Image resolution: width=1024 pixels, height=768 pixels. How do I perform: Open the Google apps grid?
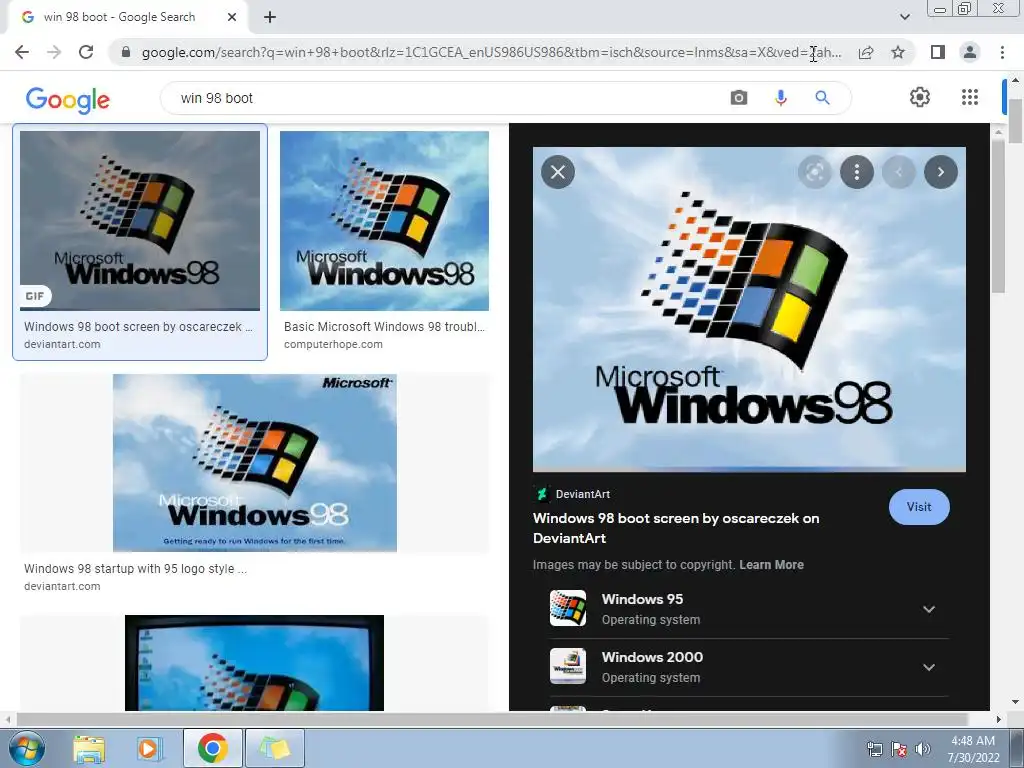(x=970, y=97)
